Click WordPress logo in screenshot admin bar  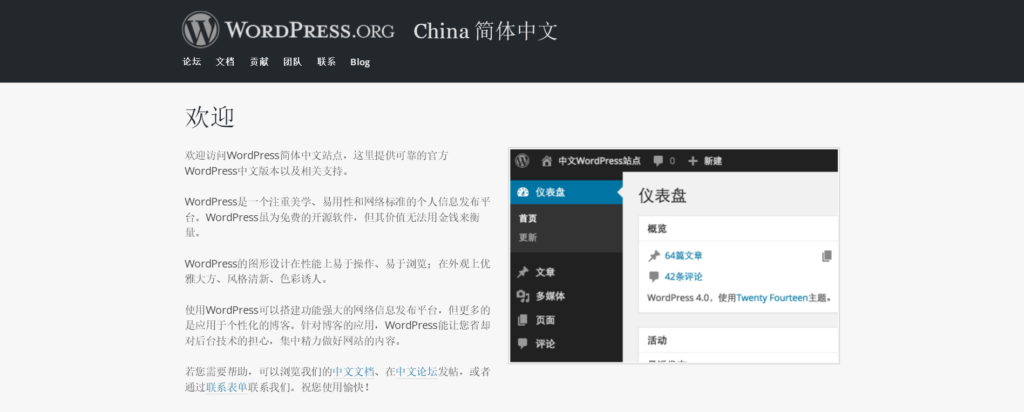522,161
